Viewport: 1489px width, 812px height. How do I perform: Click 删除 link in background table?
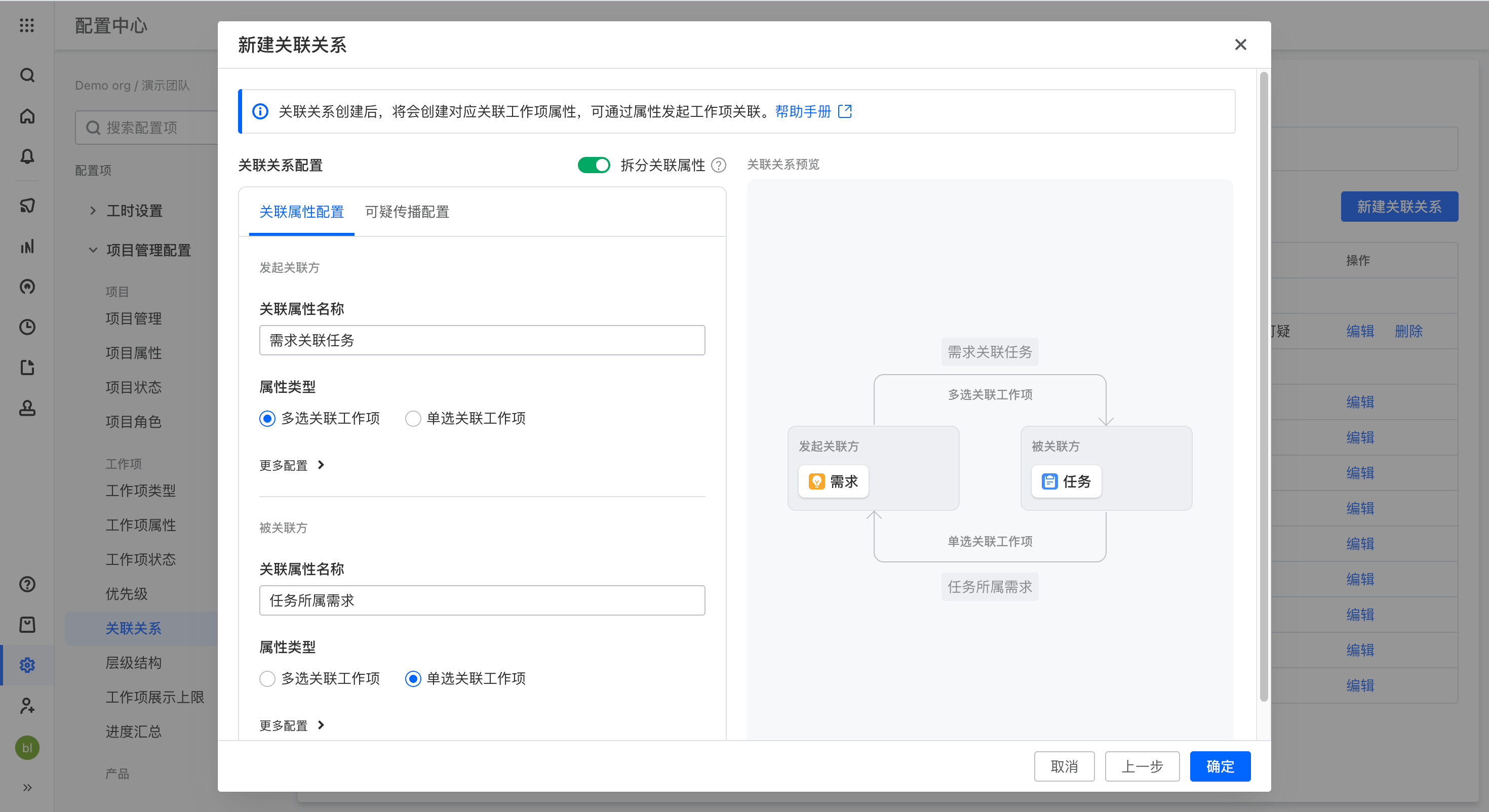click(x=1408, y=331)
